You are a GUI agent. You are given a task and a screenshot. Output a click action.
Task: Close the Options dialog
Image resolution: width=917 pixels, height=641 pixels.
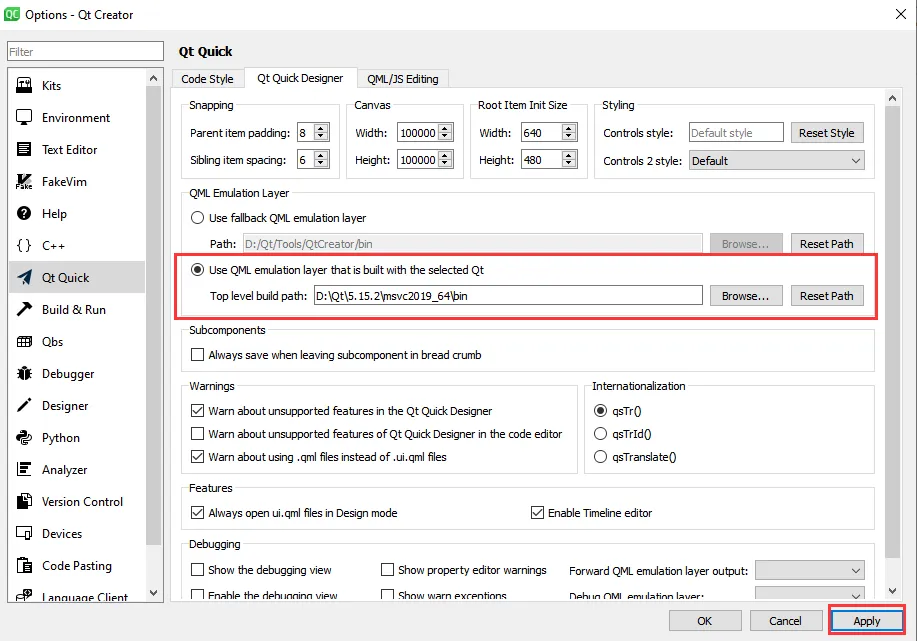point(901,14)
